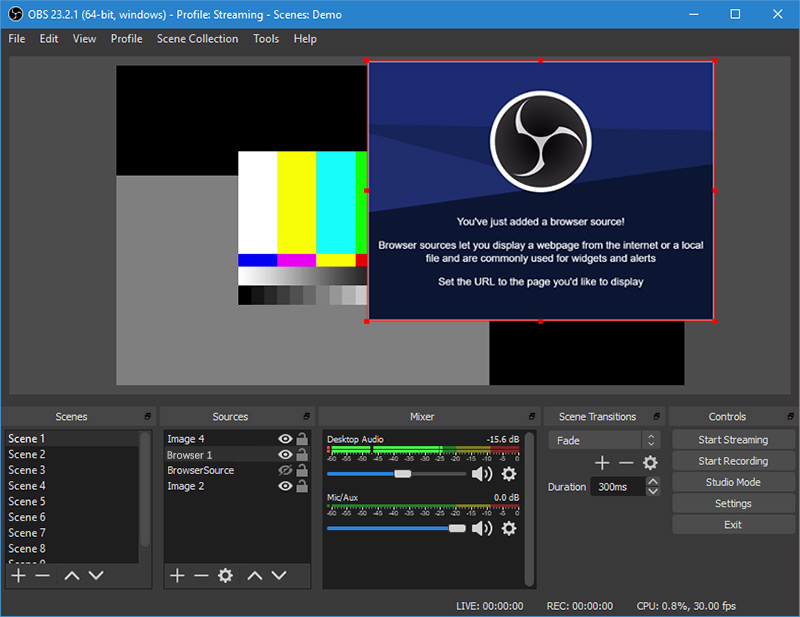Screen dimensions: 800x617
Task: Move the selected source up in the list
Action: [x=255, y=575]
